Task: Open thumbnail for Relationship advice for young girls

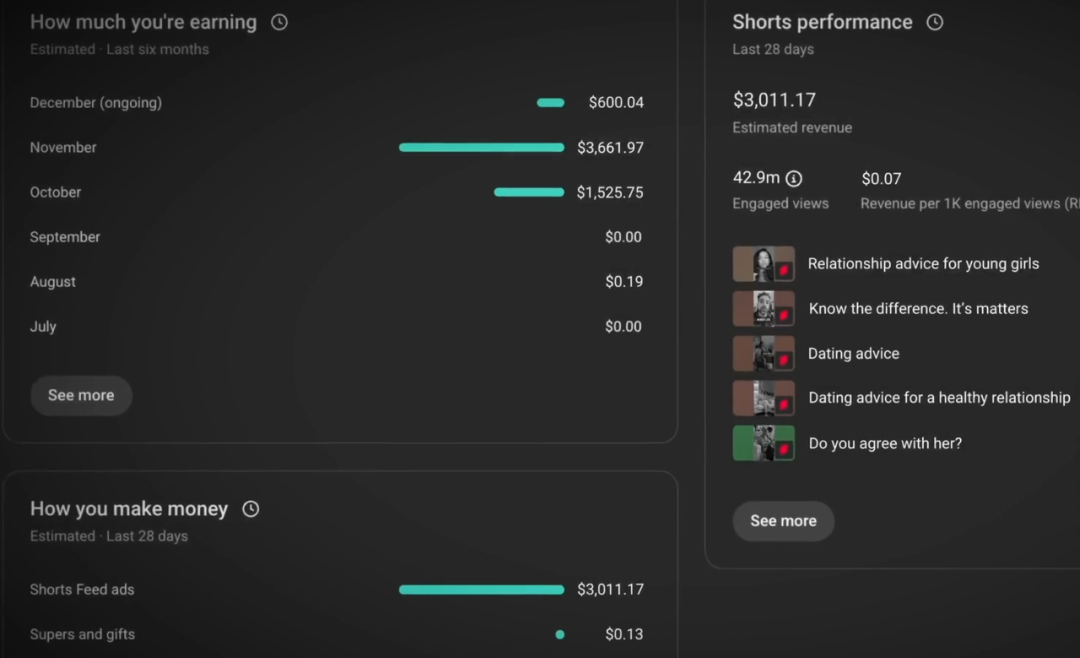Action: click(763, 264)
